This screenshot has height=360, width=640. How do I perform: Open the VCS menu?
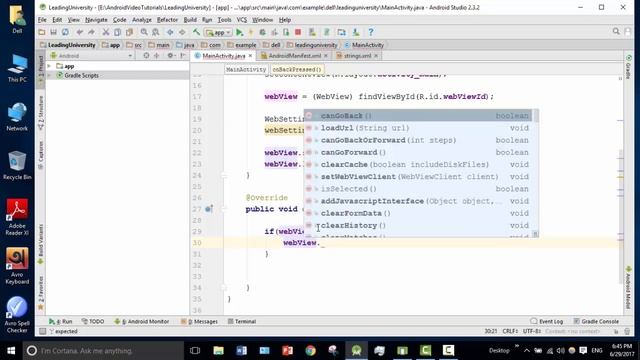[x=242, y=20]
